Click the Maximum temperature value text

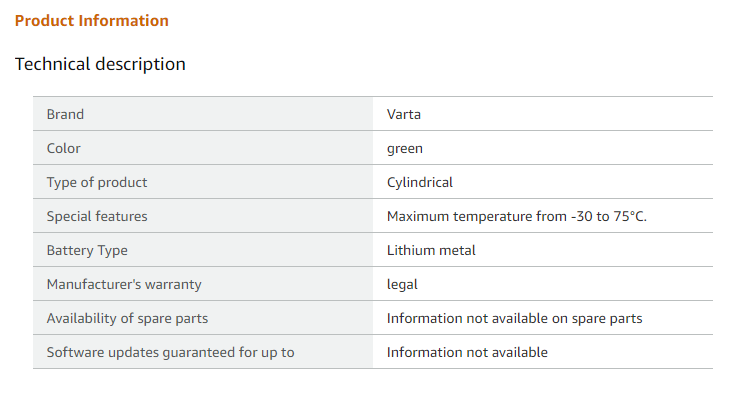click(517, 216)
